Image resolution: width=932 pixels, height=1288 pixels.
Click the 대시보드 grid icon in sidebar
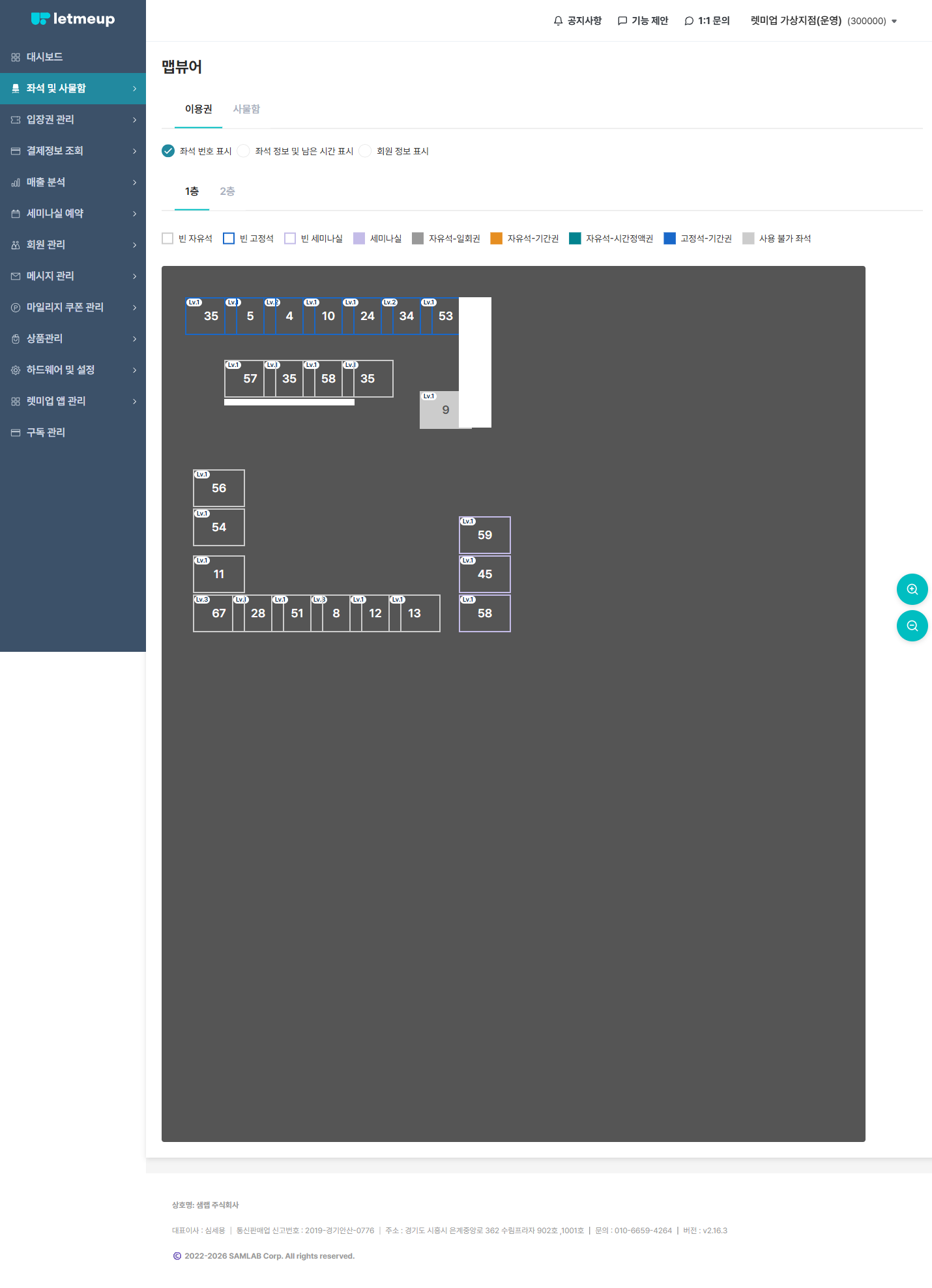point(16,57)
